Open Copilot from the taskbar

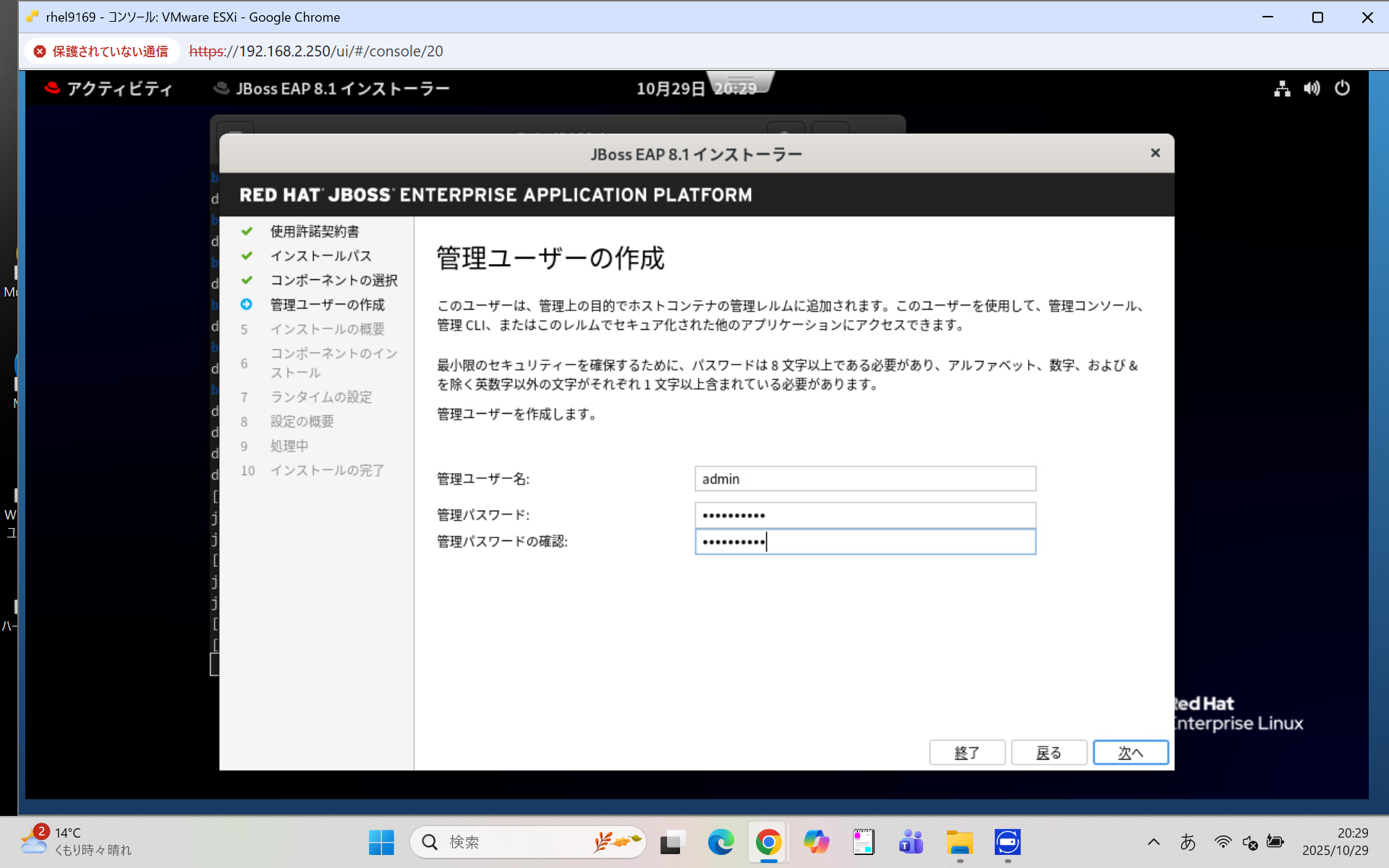click(816, 841)
